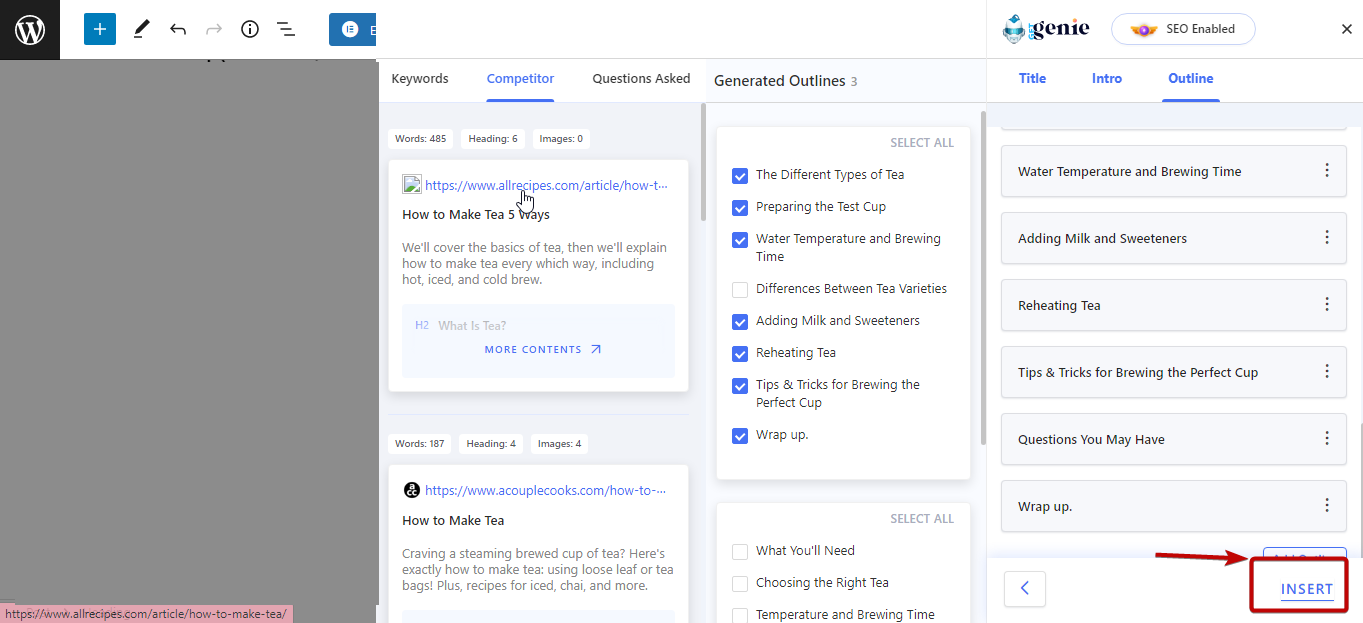Open the Competitor tab
Screen dimensions: 1363x623
520,78
